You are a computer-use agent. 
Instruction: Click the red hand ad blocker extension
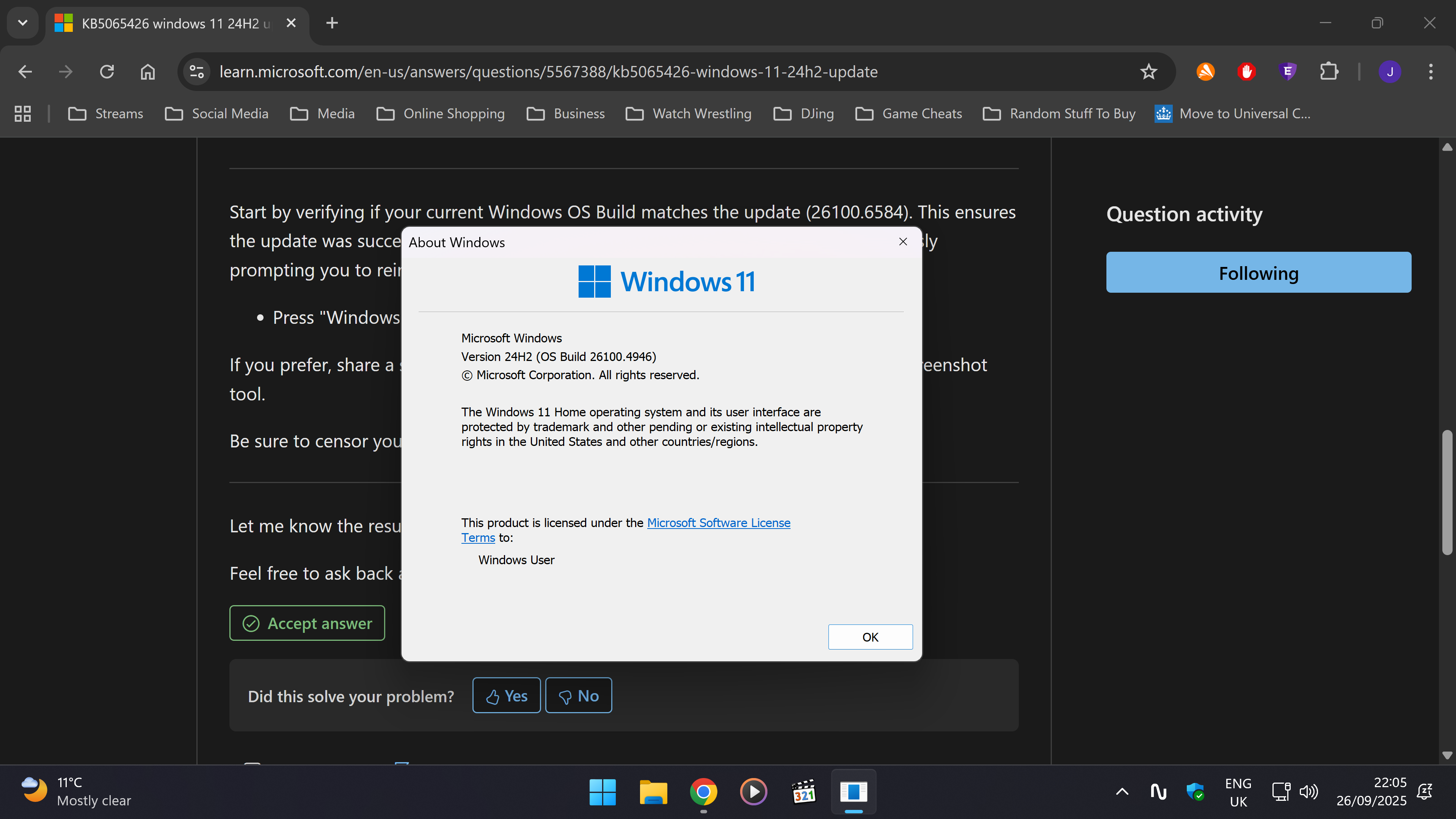[x=1246, y=72]
